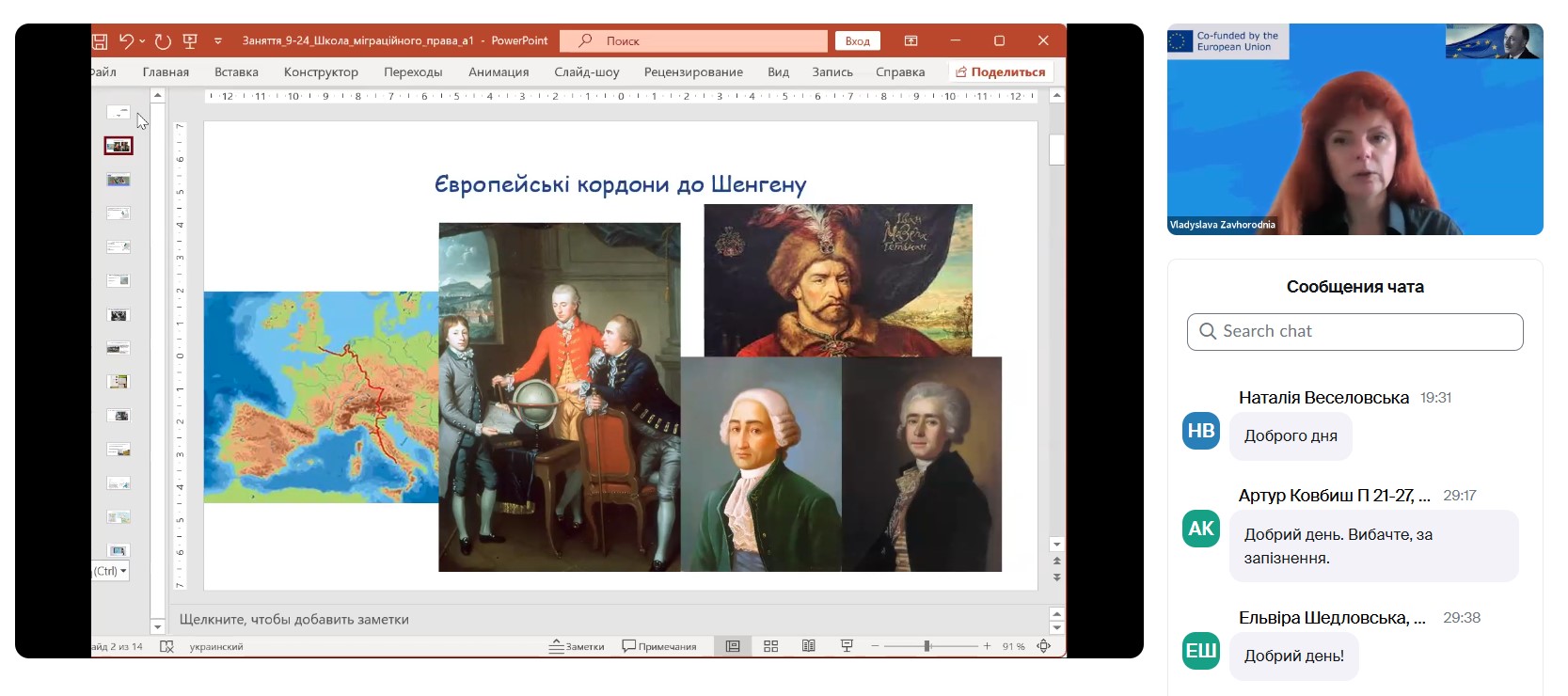Open the (Ctrl) paste options dropdown

[x=111, y=571]
